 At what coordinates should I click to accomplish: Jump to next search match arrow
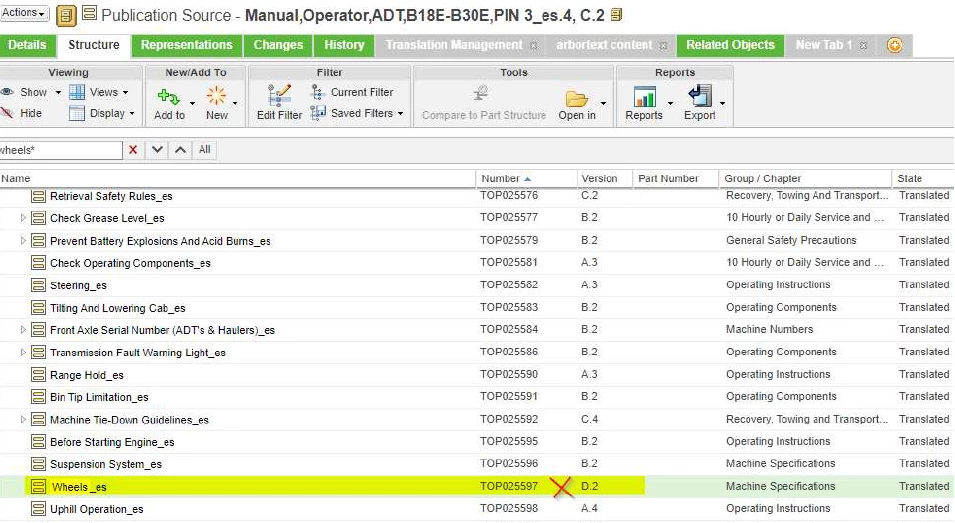point(157,150)
